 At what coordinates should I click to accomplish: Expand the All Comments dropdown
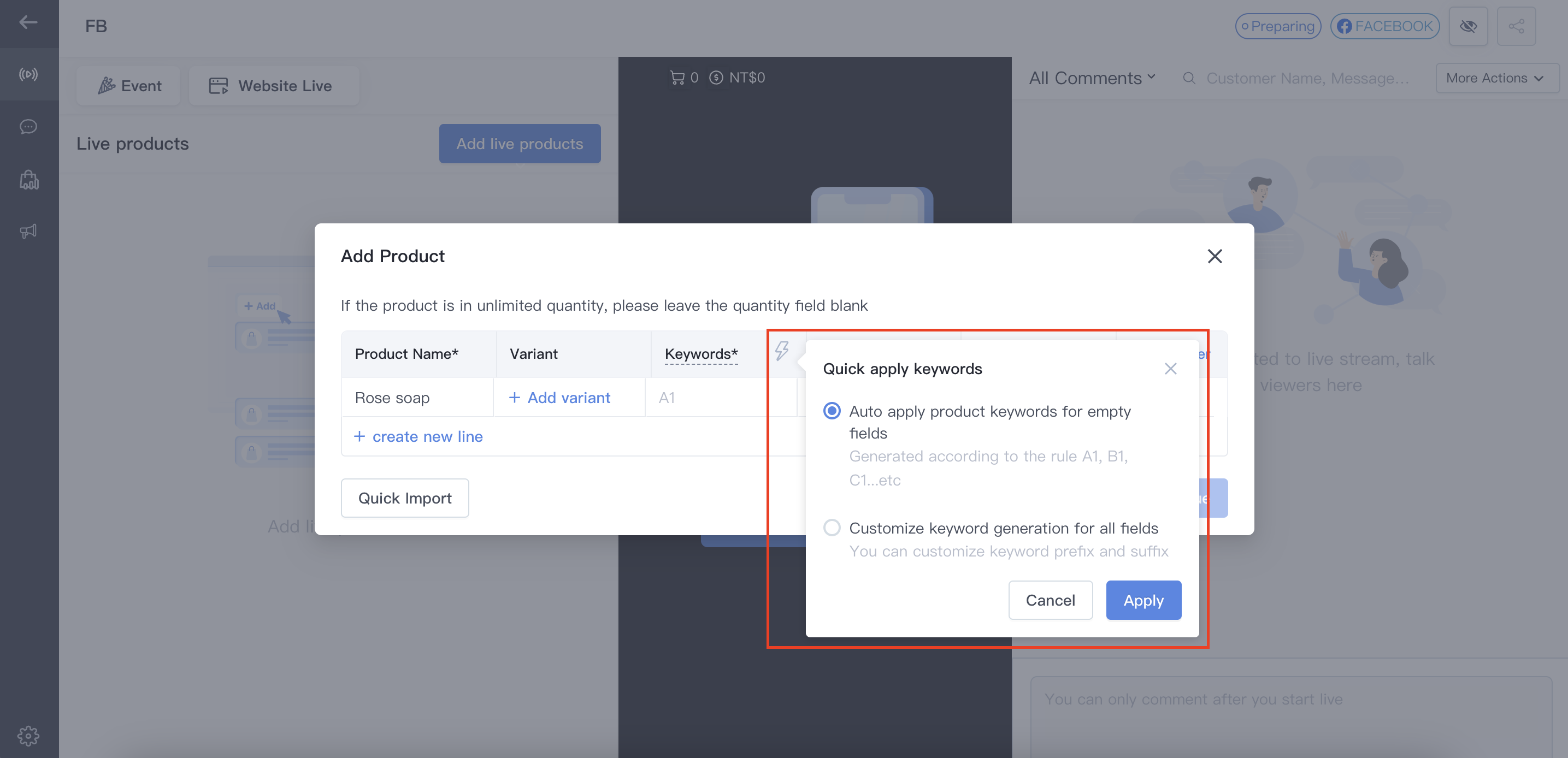point(1092,78)
